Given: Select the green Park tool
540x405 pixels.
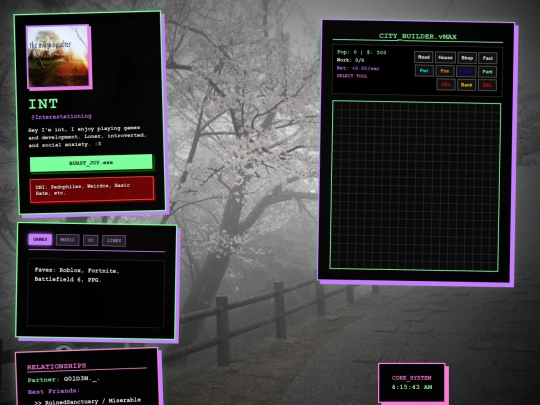Looking at the screenshot, I should pos(487,72).
